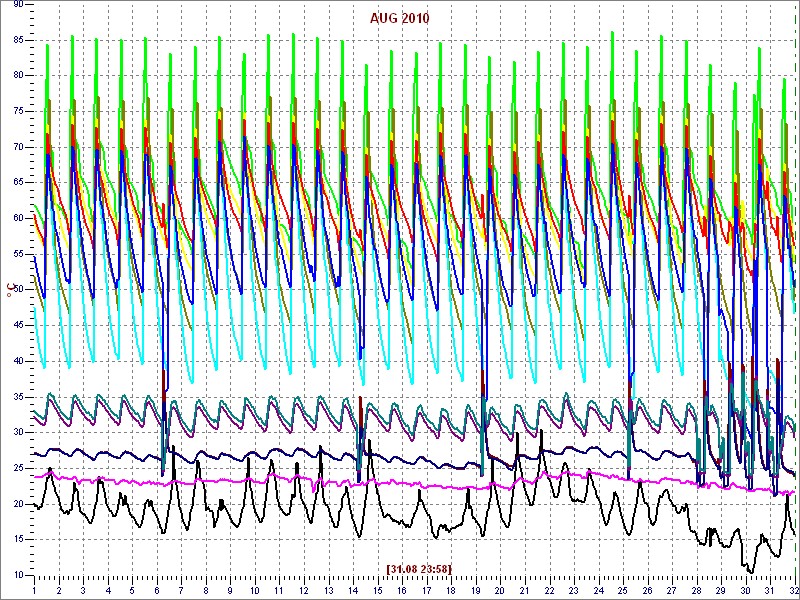The image size is (800, 600).
Task: Click the 10 degree mark on the y-axis
Action: click(x=18, y=575)
